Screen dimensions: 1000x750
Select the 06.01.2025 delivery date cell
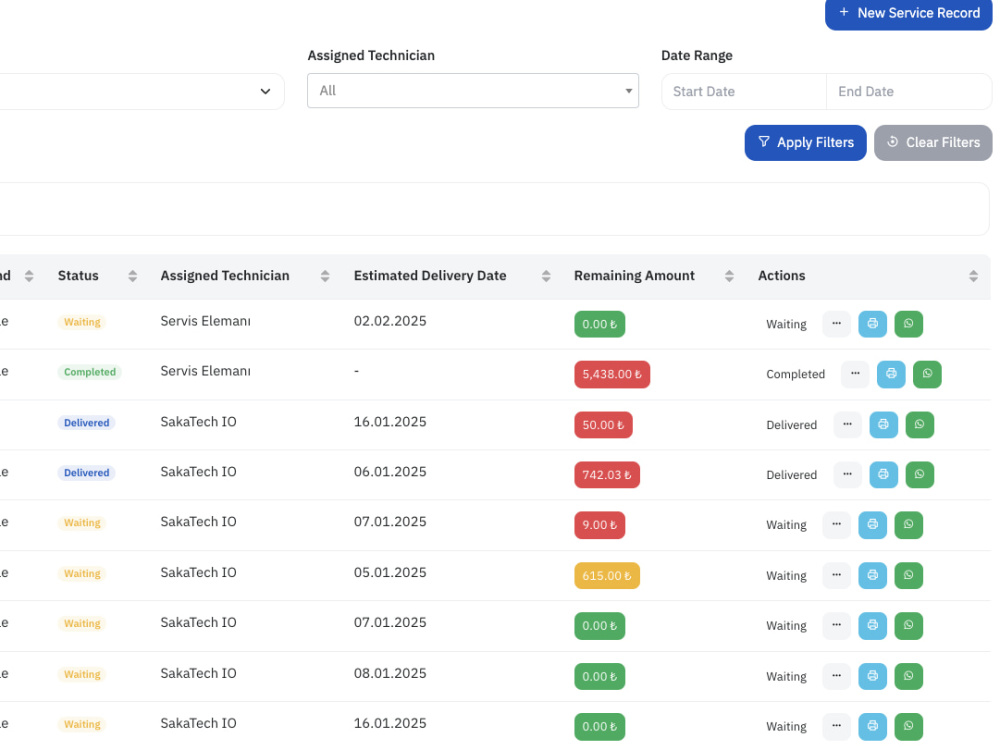(390, 472)
